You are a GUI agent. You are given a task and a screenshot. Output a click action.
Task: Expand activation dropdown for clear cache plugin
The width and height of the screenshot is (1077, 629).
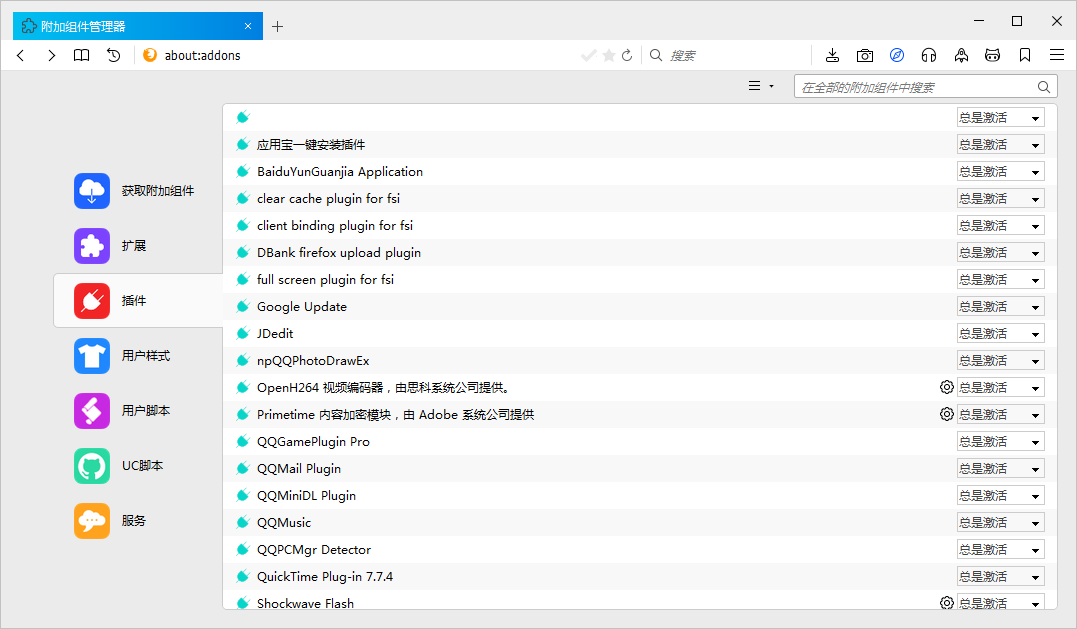pos(1001,198)
